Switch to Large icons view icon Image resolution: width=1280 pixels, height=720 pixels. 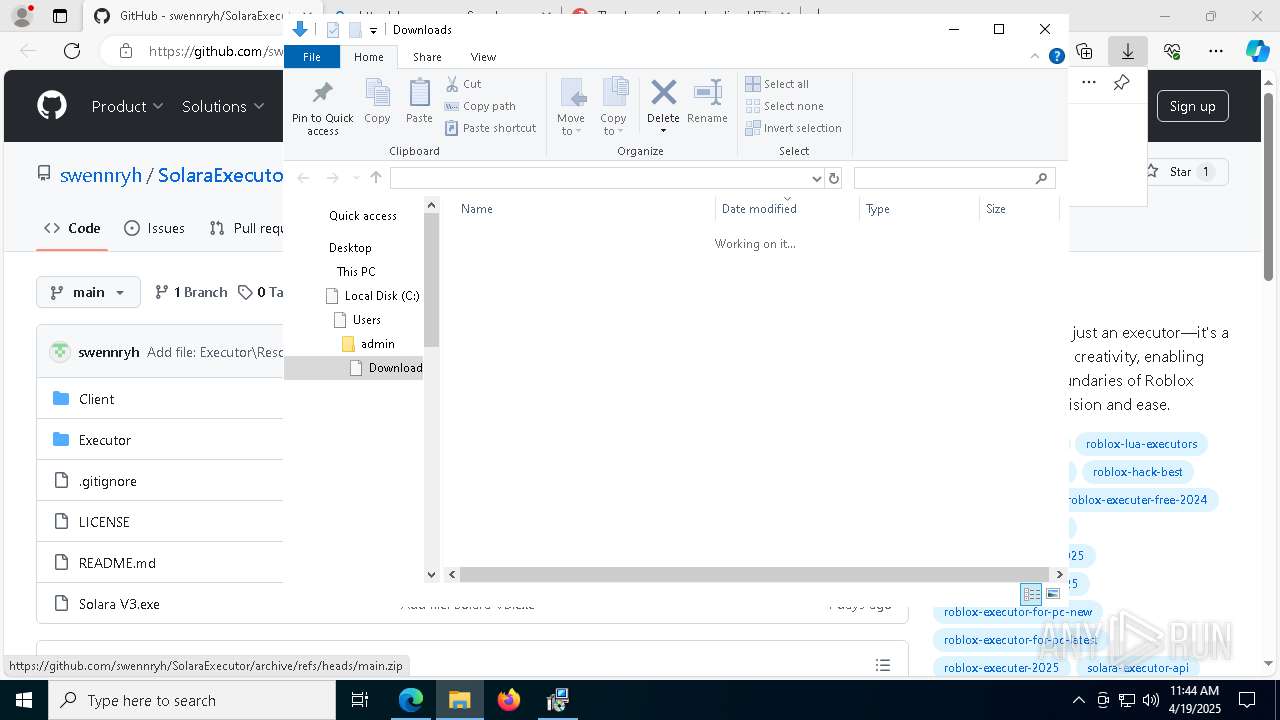(1052, 594)
